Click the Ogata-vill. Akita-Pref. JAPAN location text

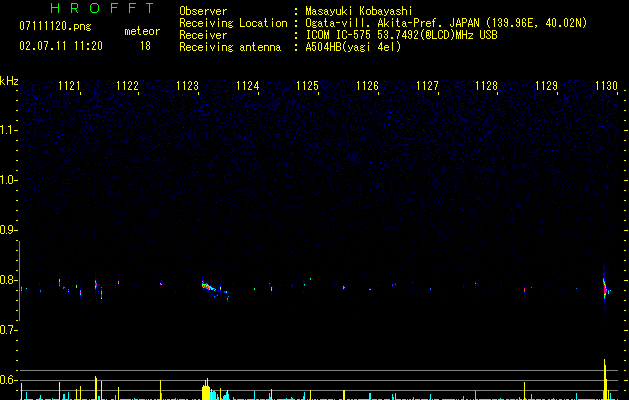[446, 23]
